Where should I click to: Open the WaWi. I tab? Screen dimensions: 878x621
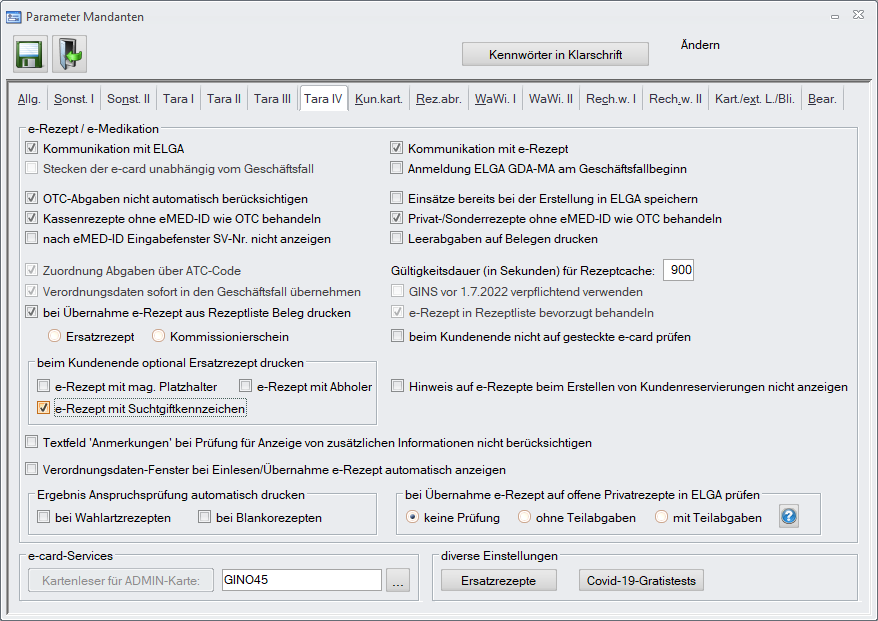click(494, 99)
